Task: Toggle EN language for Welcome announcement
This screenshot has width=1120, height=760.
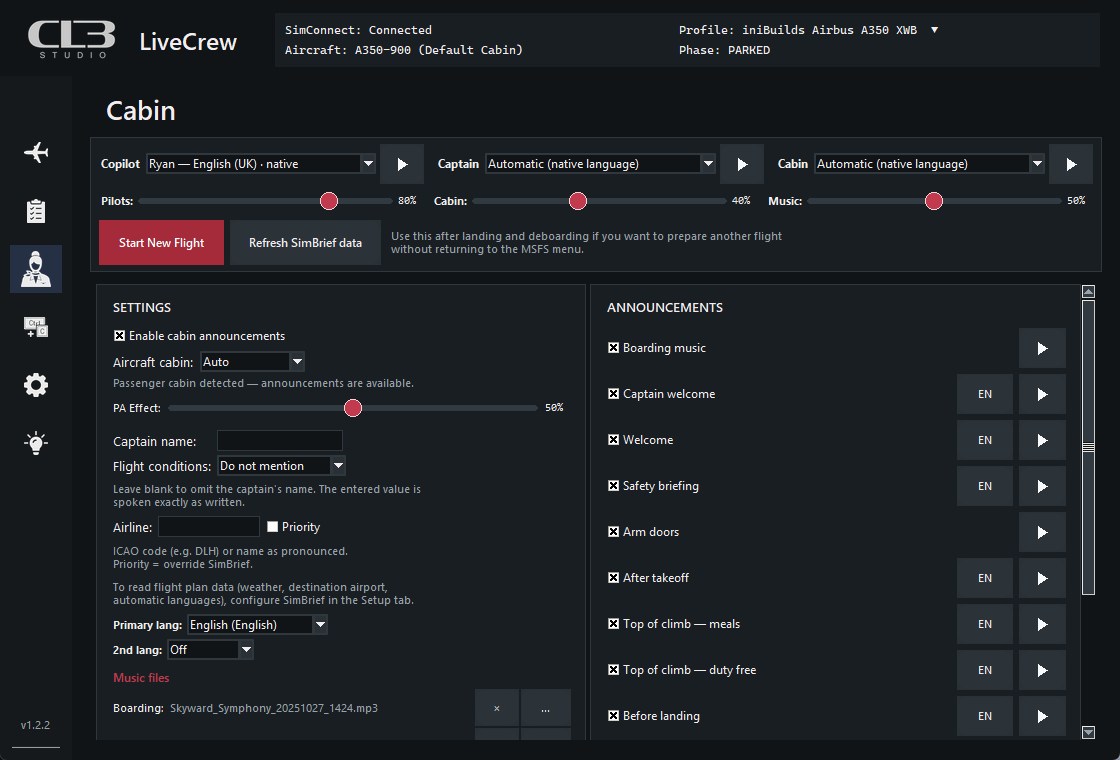Action: coord(985,440)
